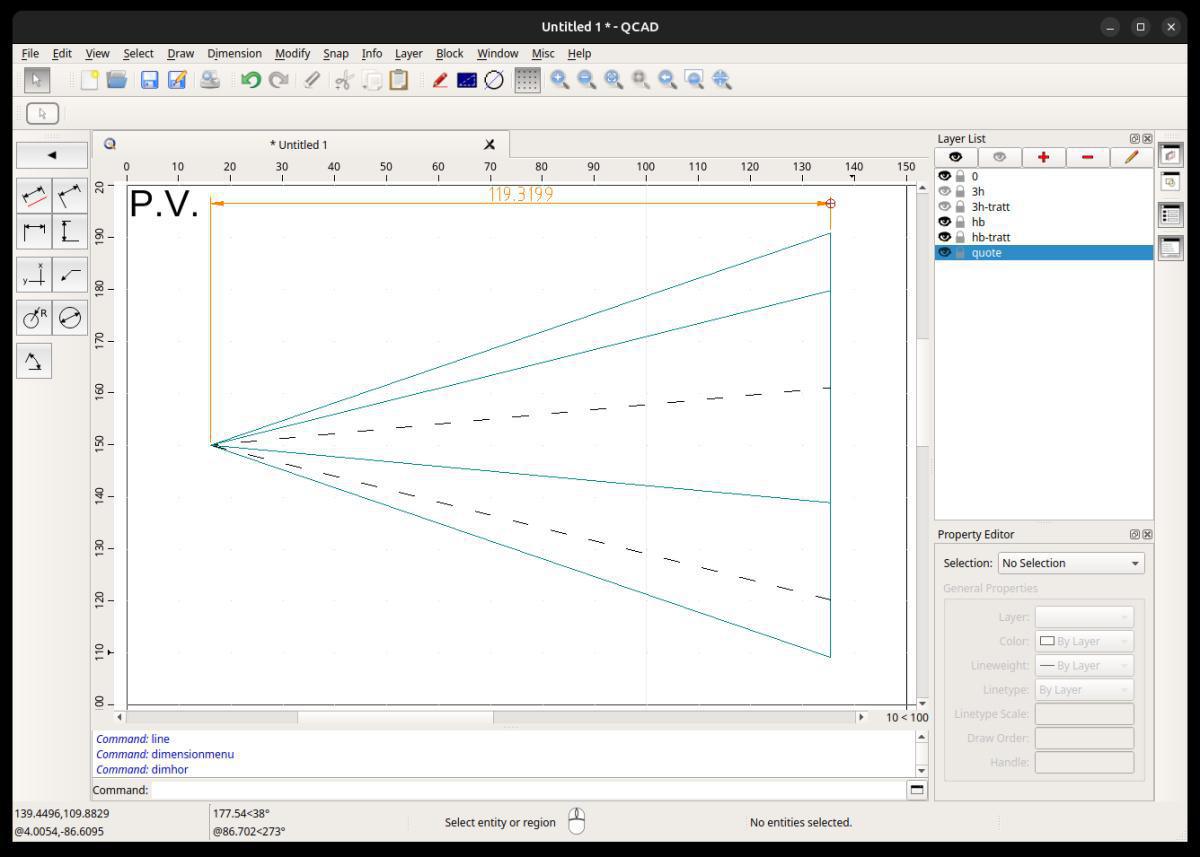1200x857 pixels.
Task: Go back using the left arrow tool button
Action: pos(52,155)
